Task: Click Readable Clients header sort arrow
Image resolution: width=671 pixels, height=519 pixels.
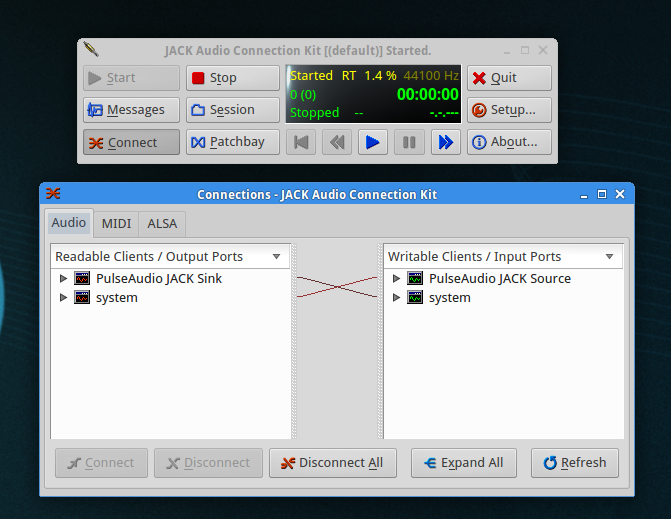Action: pyautogui.click(x=276, y=257)
